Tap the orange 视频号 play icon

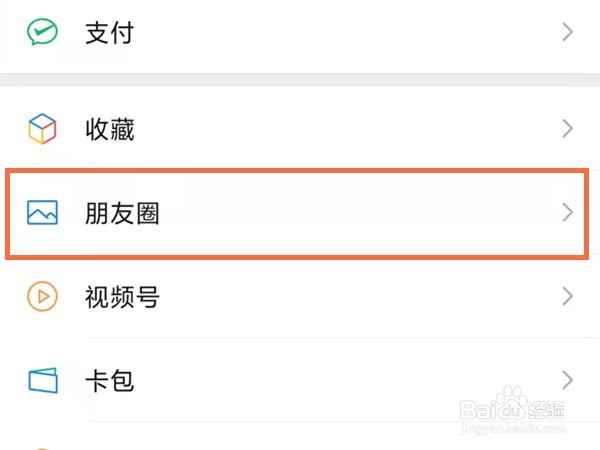pos(42,297)
